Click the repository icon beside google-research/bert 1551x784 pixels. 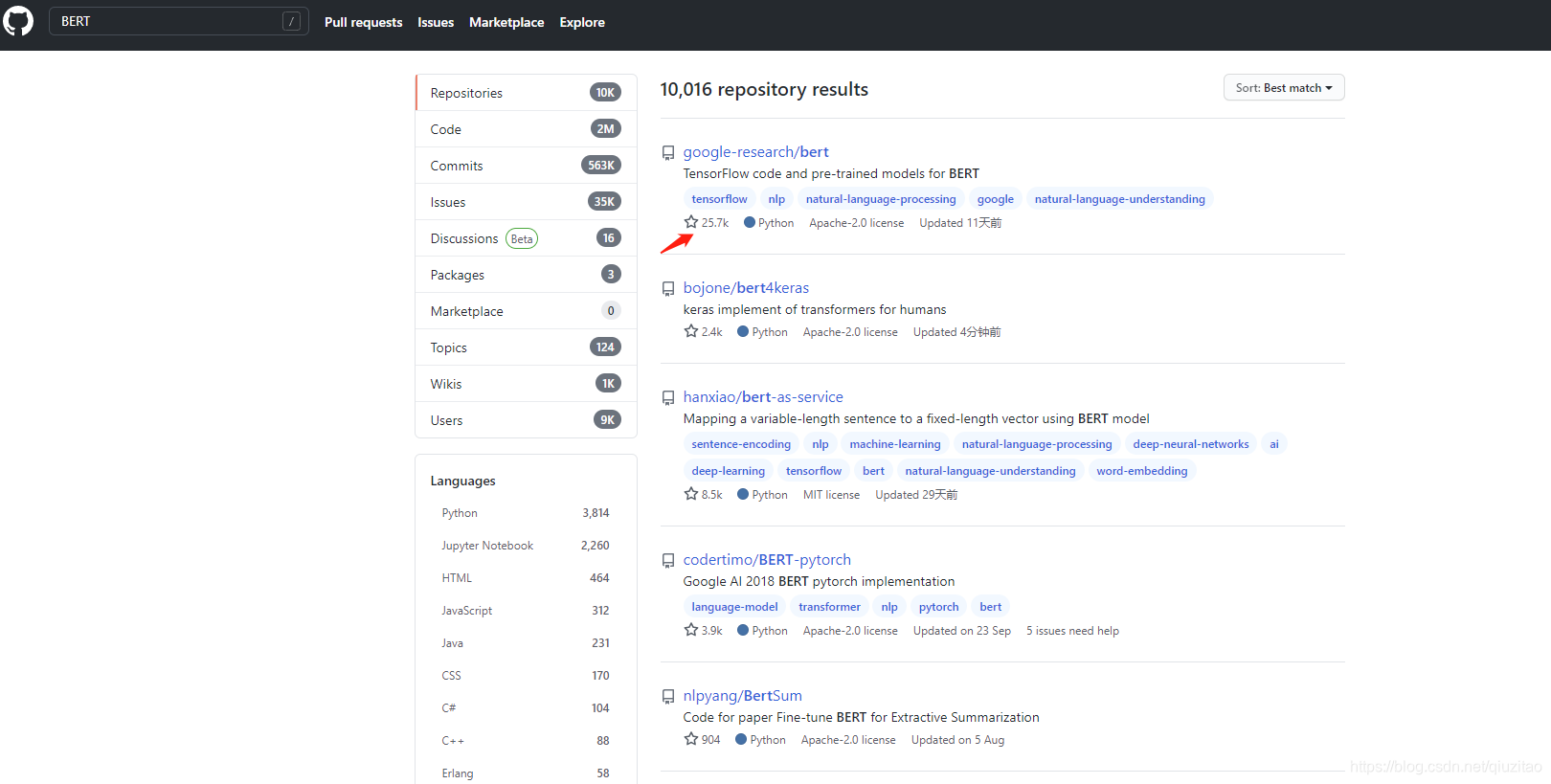coord(668,153)
